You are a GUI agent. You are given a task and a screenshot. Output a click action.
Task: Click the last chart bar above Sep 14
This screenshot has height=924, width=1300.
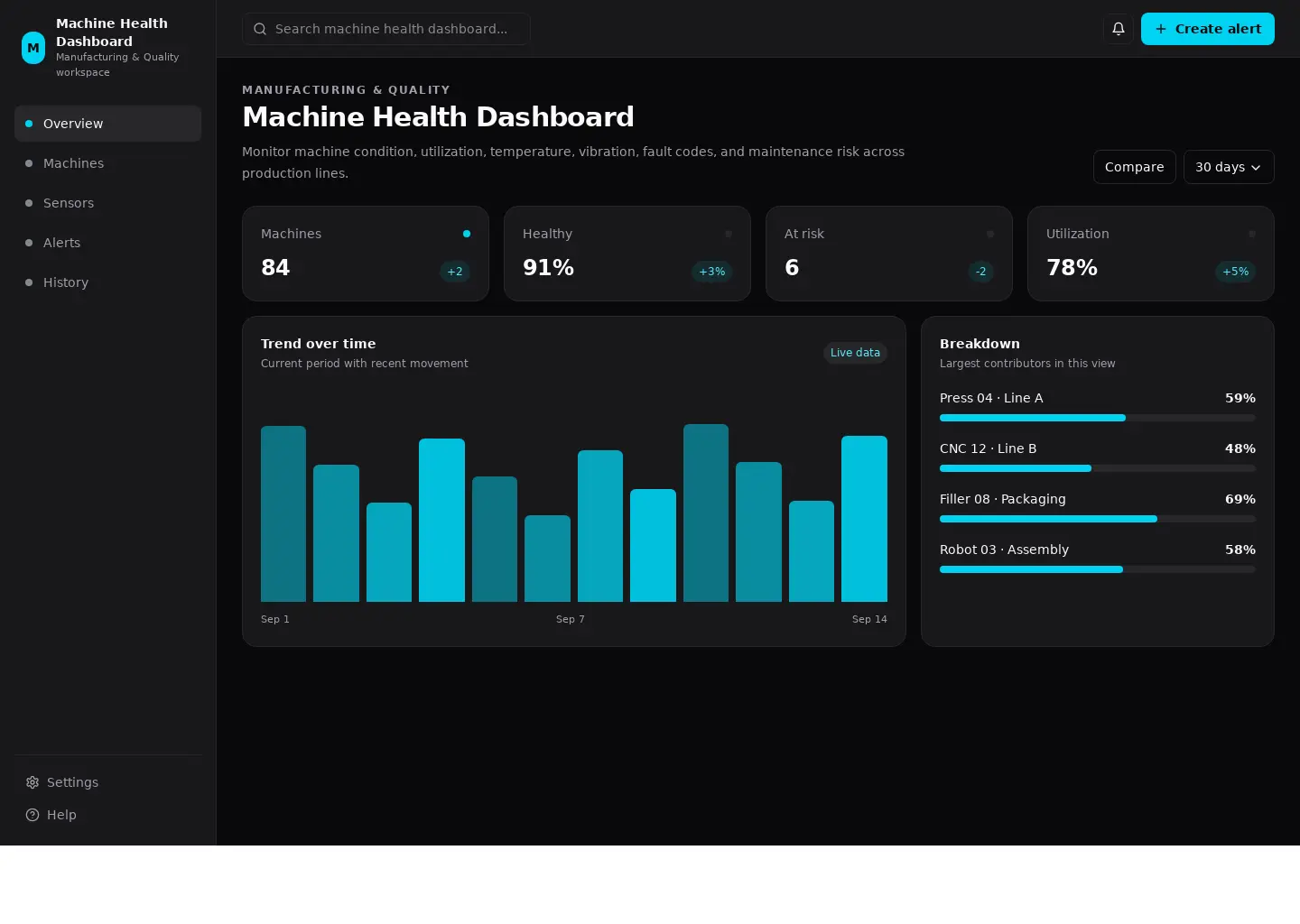[x=864, y=519]
